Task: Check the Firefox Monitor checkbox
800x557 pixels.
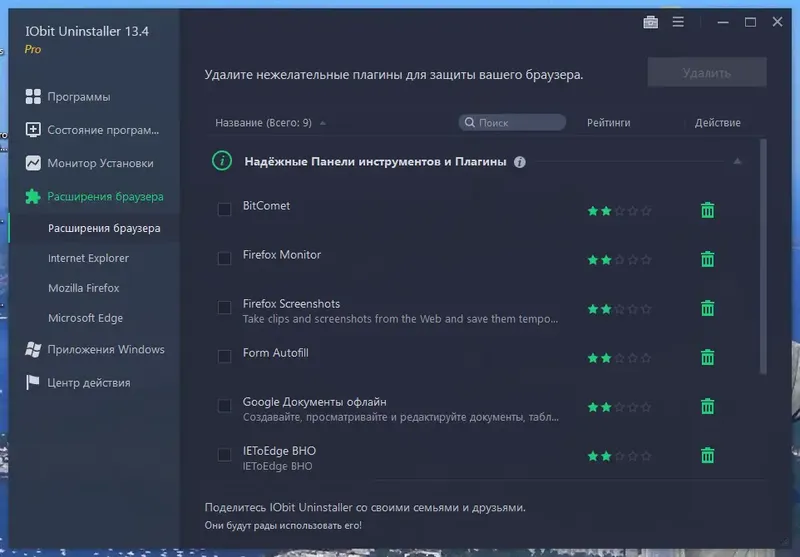Action: tap(224, 258)
